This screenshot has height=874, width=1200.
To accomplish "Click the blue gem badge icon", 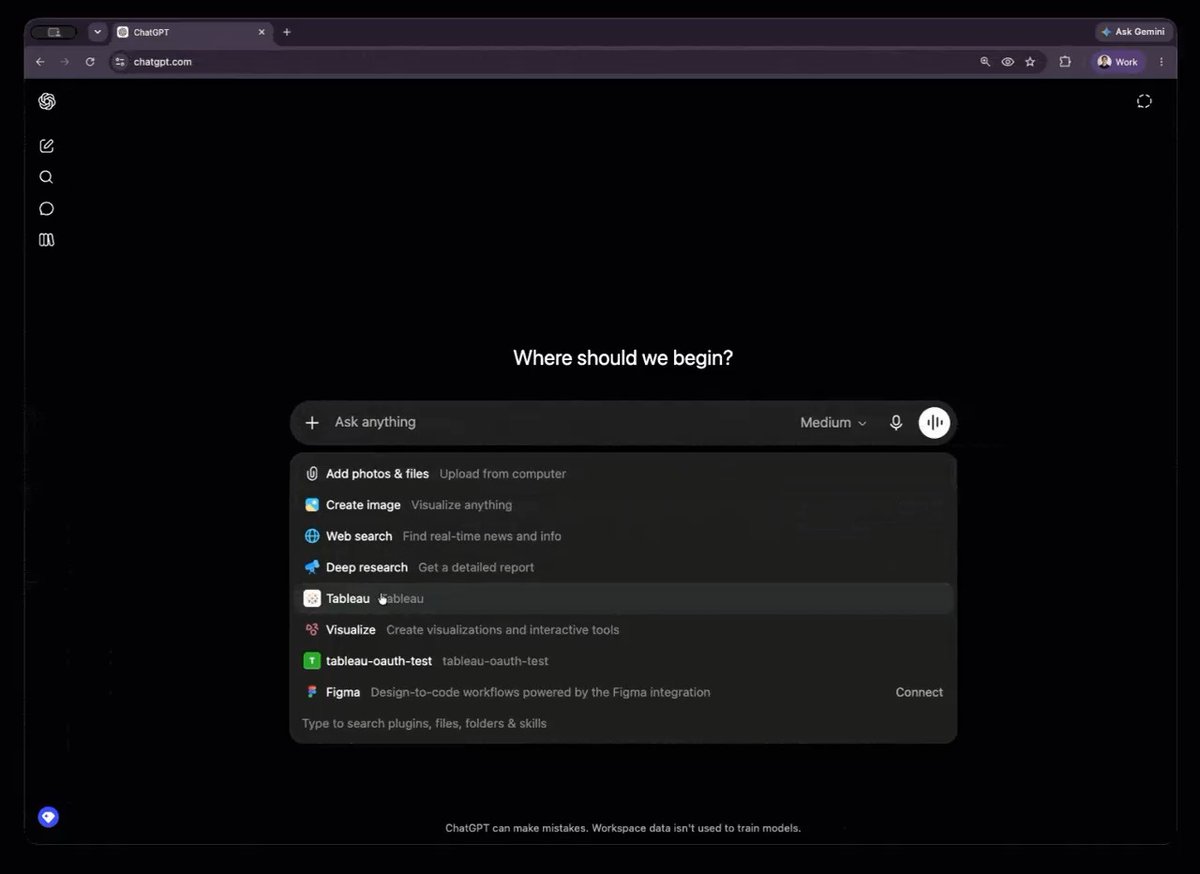I will tap(48, 817).
